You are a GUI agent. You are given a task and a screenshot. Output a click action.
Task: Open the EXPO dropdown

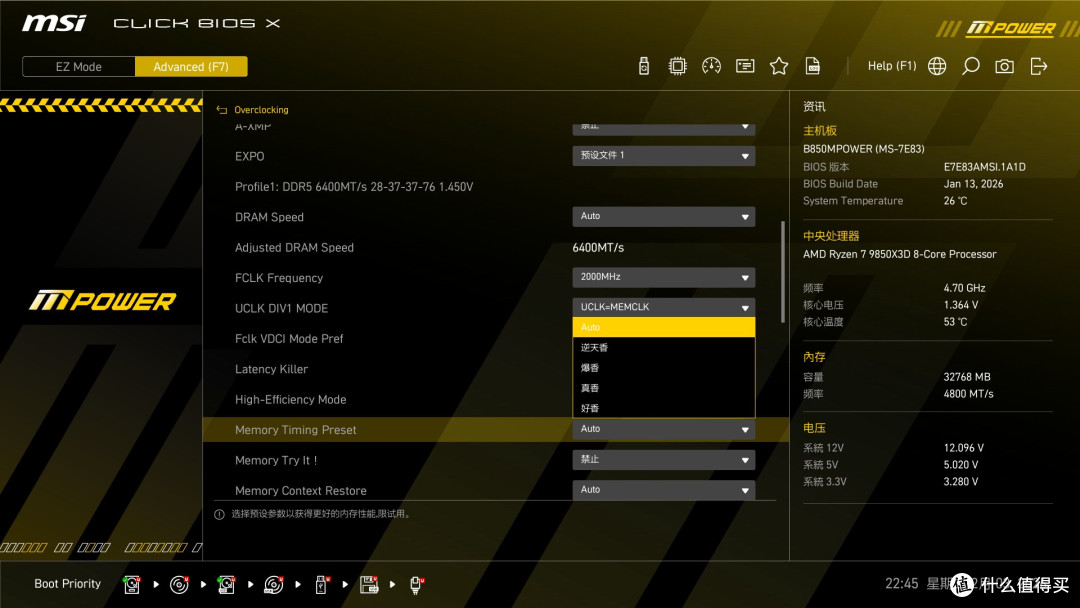pos(663,156)
